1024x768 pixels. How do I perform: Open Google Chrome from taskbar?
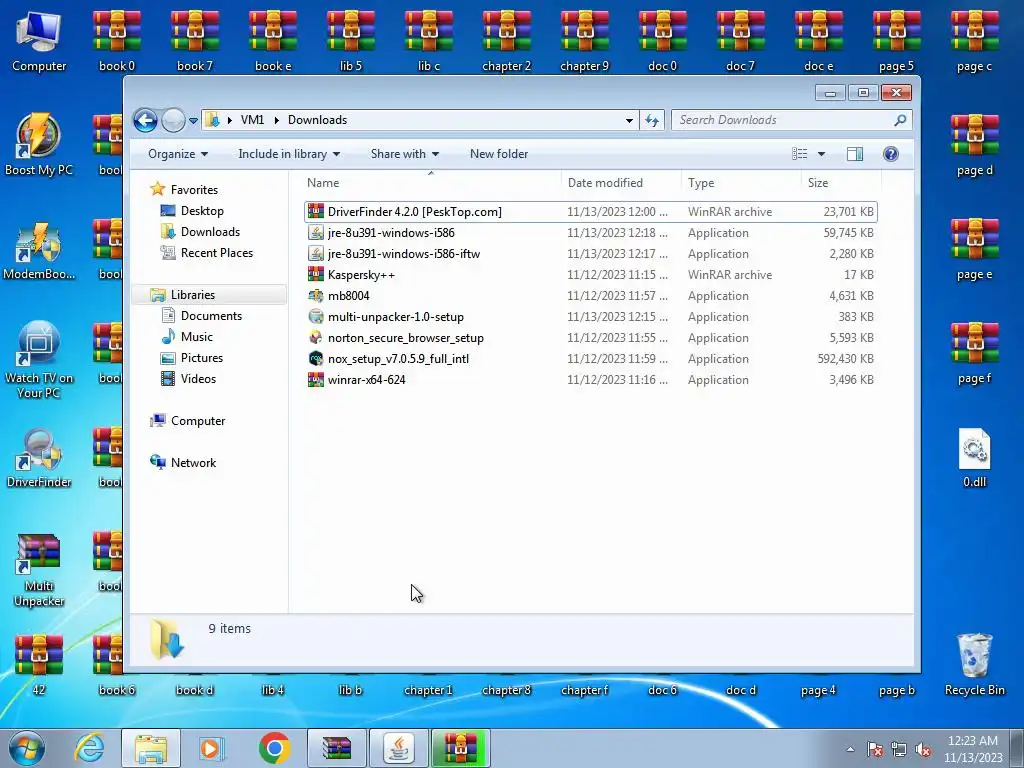click(274, 748)
